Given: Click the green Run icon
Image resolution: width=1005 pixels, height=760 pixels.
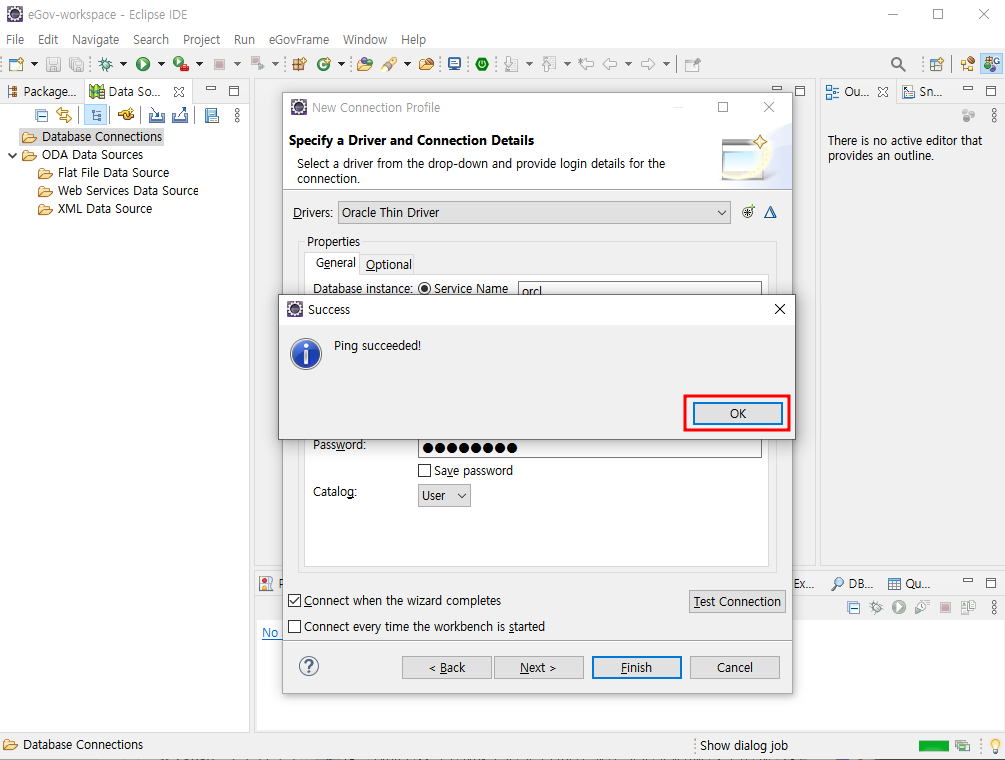Looking at the screenshot, I should coord(143,64).
